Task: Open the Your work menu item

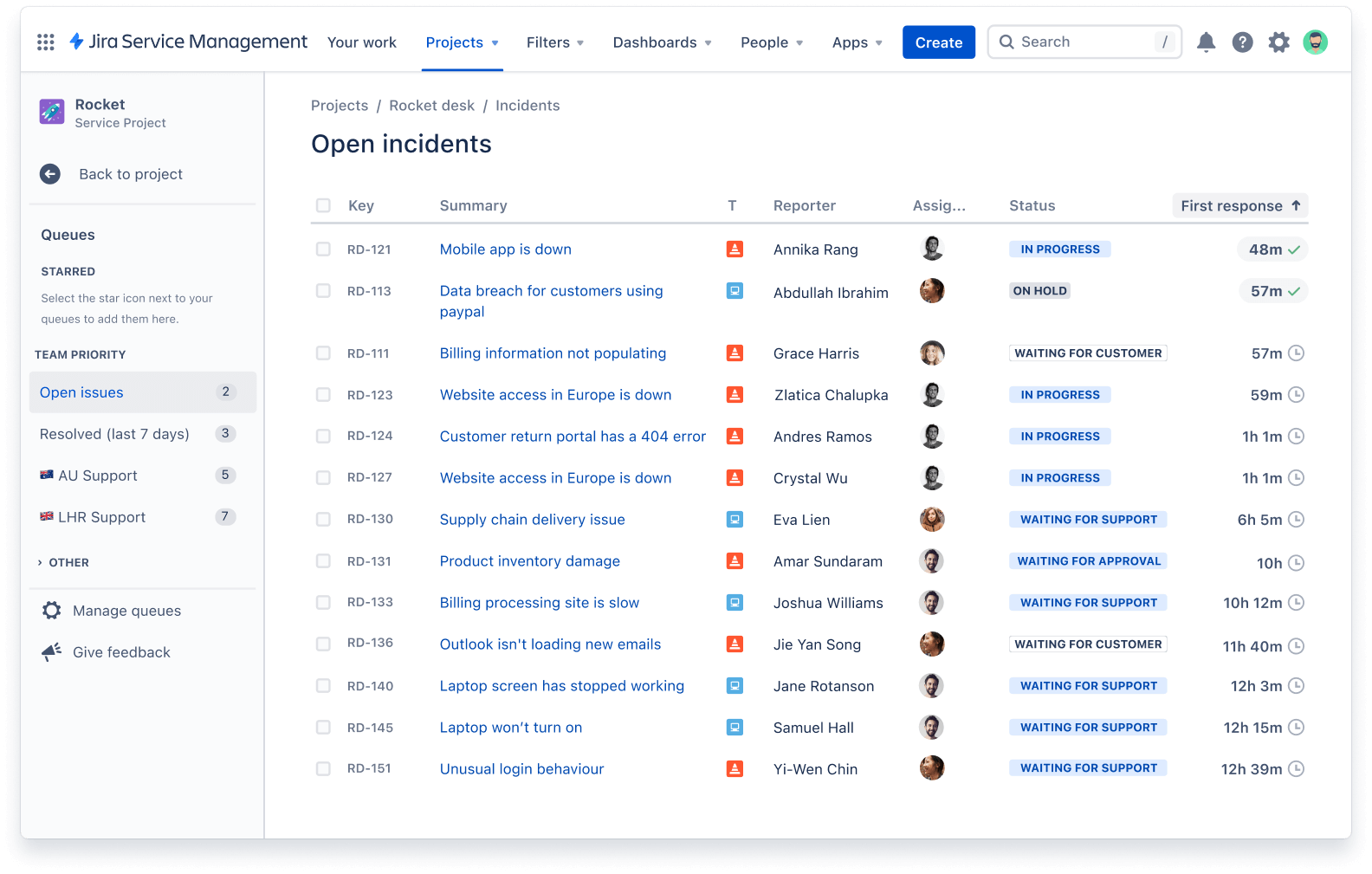Action: [361, 42]
